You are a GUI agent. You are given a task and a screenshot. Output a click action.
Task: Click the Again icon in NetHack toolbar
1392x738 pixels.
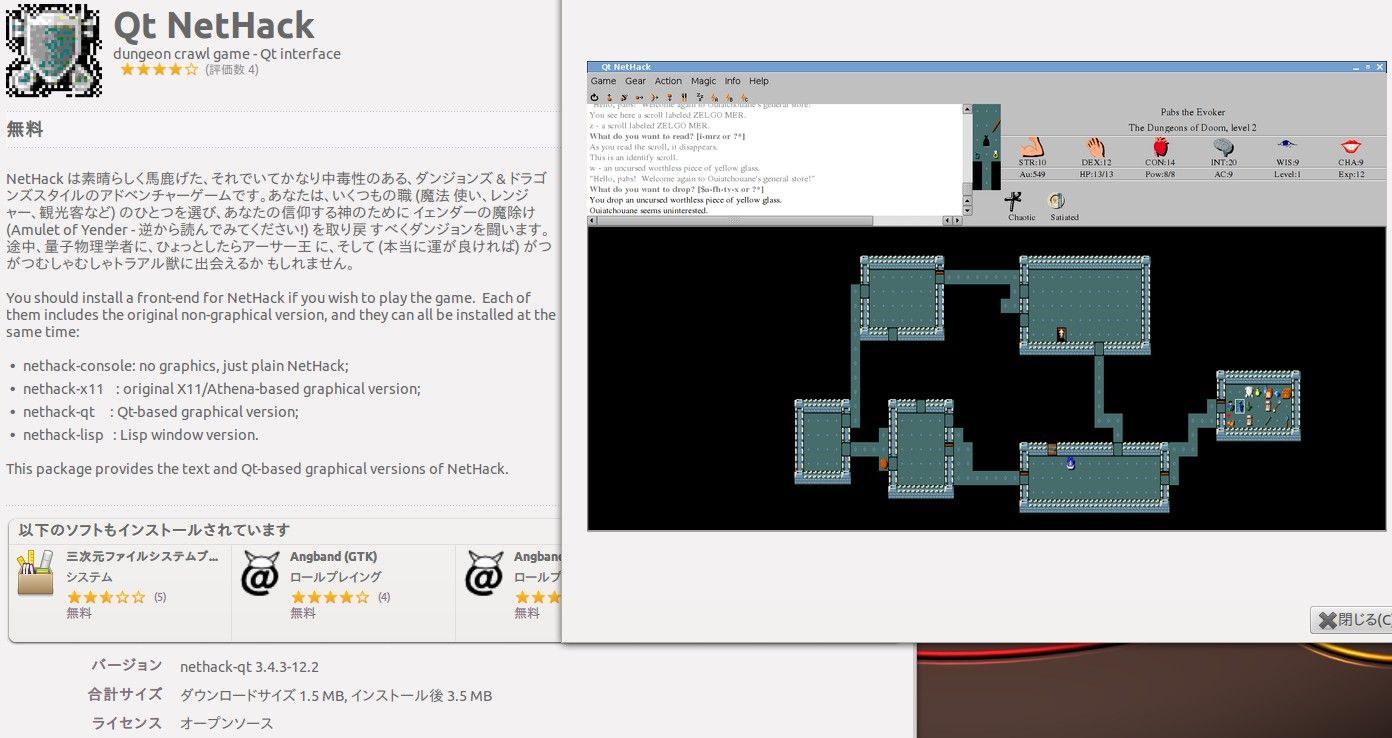click(x=594, y=97)
